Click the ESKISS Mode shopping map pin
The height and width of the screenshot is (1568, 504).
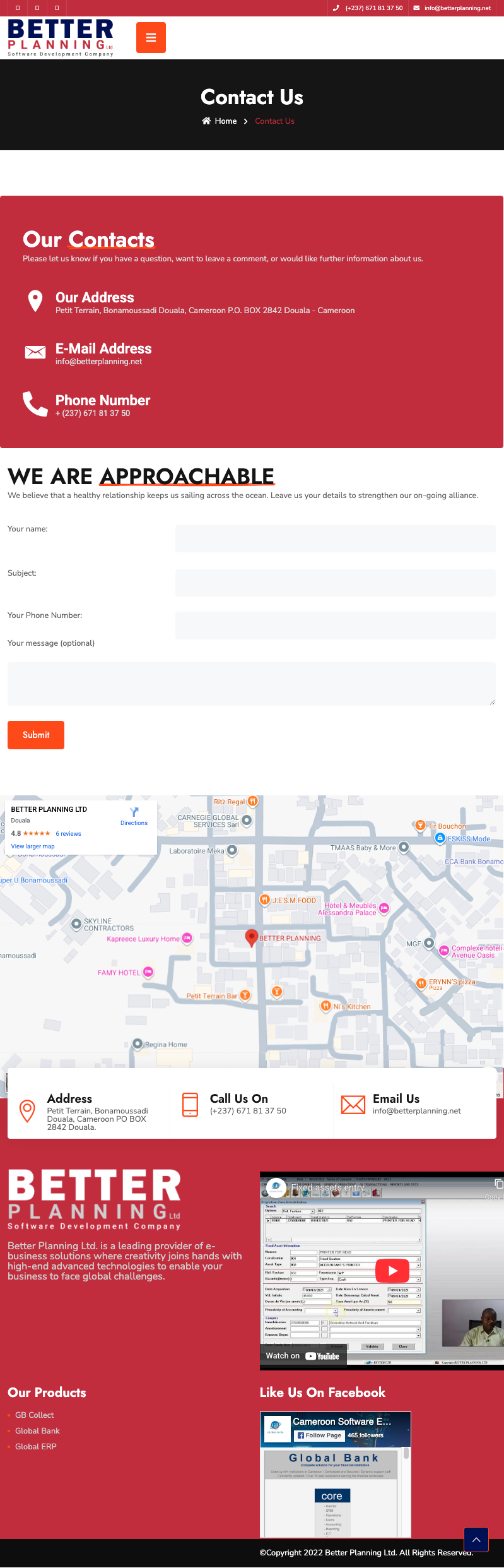pos(440,838)
